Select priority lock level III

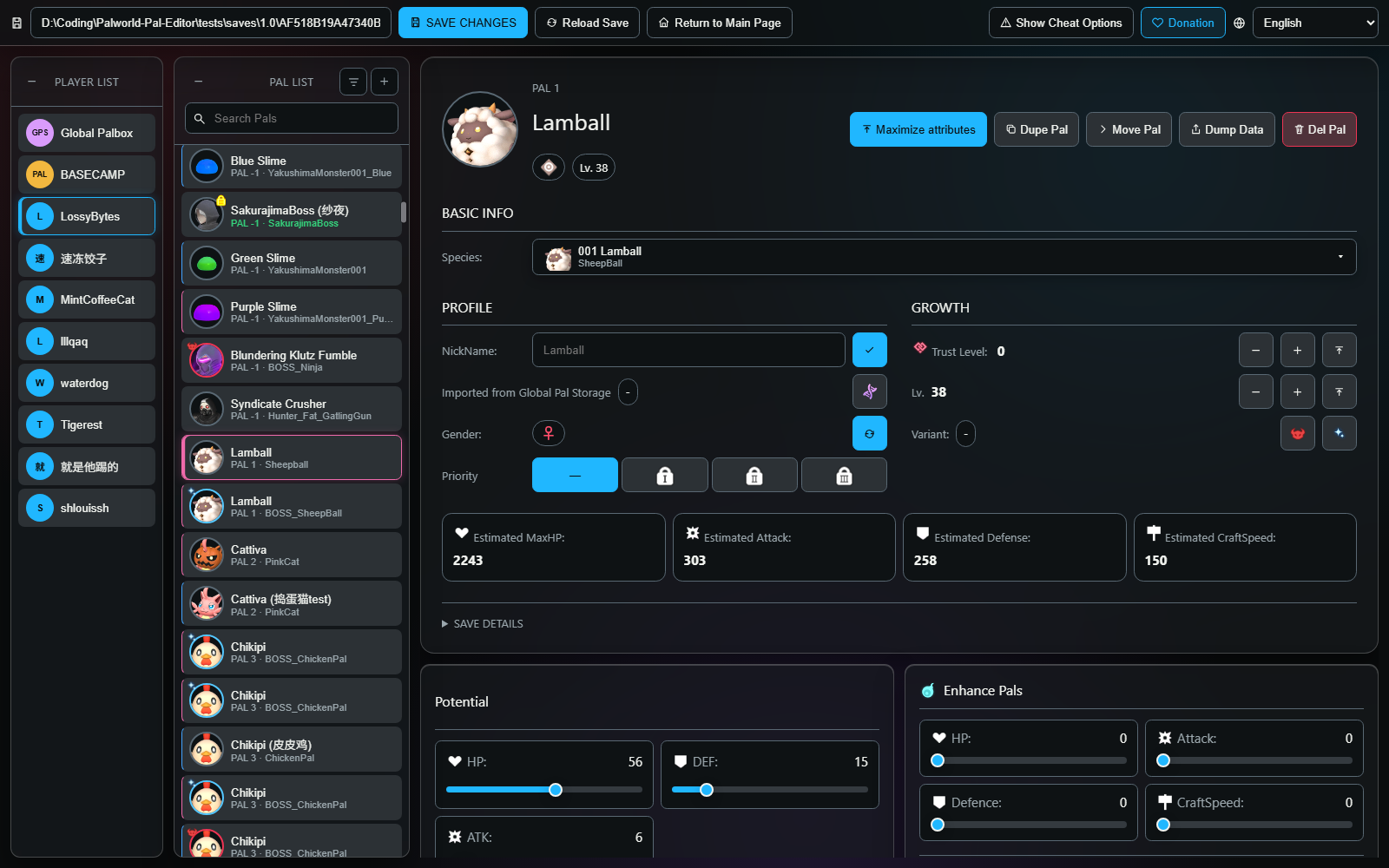844,475
